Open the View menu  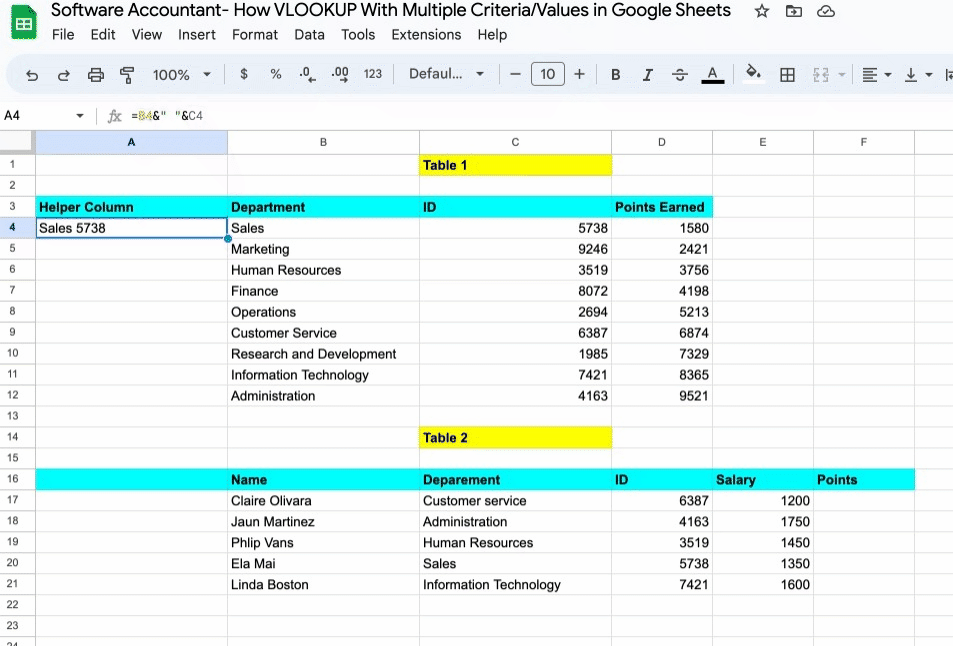146,35
